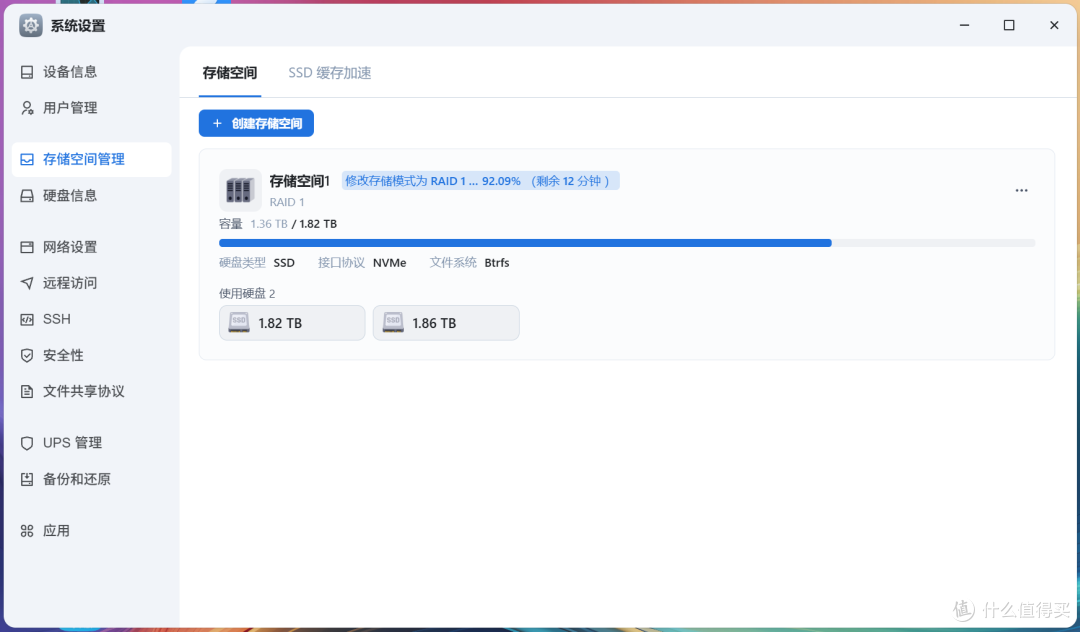Click the UPS 管理 shield icon
The width and height of the screenshot is (1080, 632).
pos(27,443)
